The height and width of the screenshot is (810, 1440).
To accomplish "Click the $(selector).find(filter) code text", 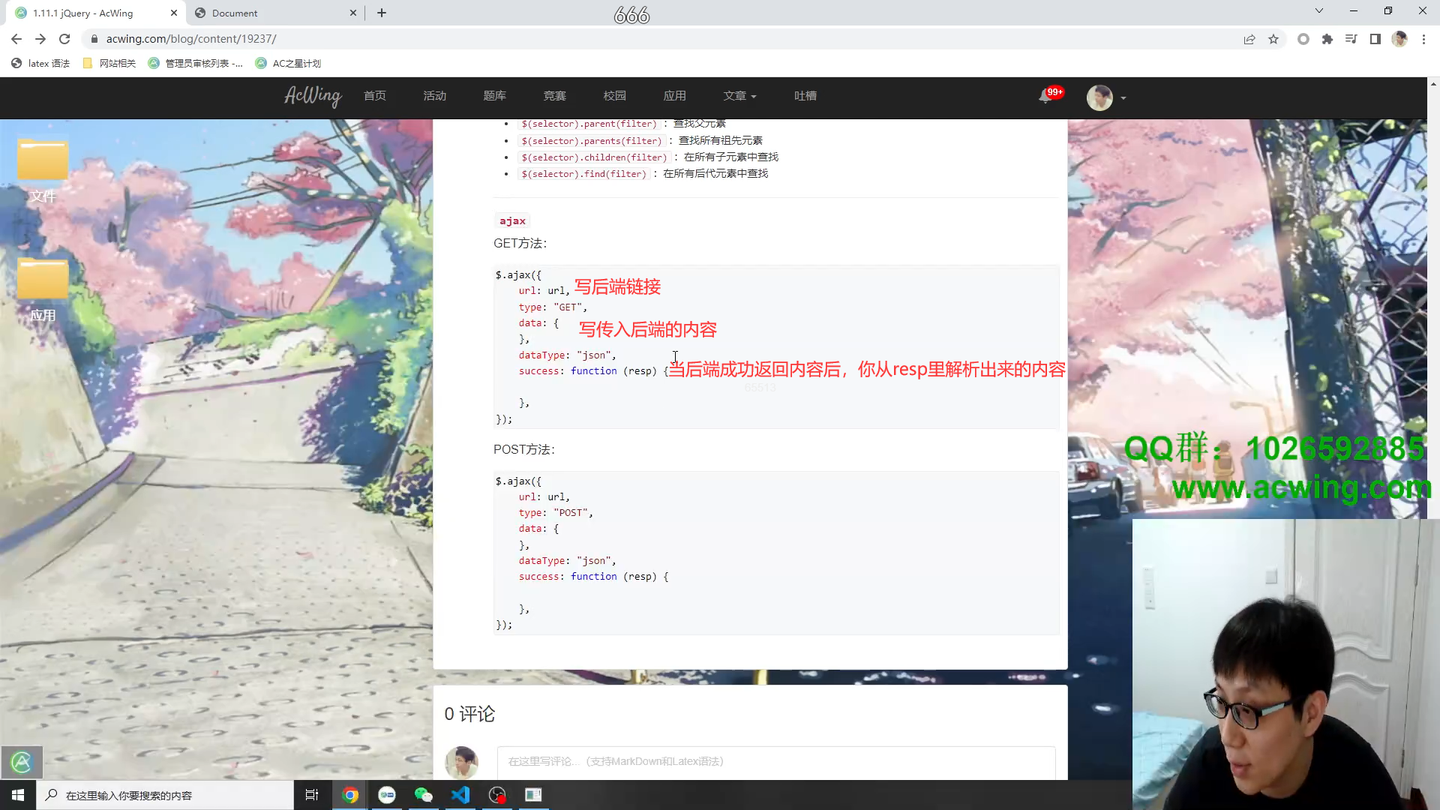I will pos(584,174).
